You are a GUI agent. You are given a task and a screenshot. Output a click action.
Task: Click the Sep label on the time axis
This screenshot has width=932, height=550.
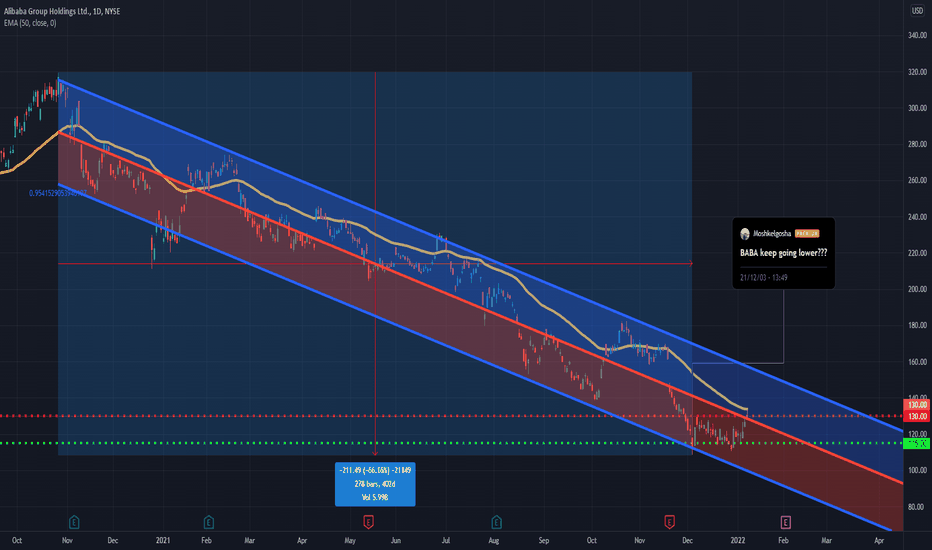point(544,540)
